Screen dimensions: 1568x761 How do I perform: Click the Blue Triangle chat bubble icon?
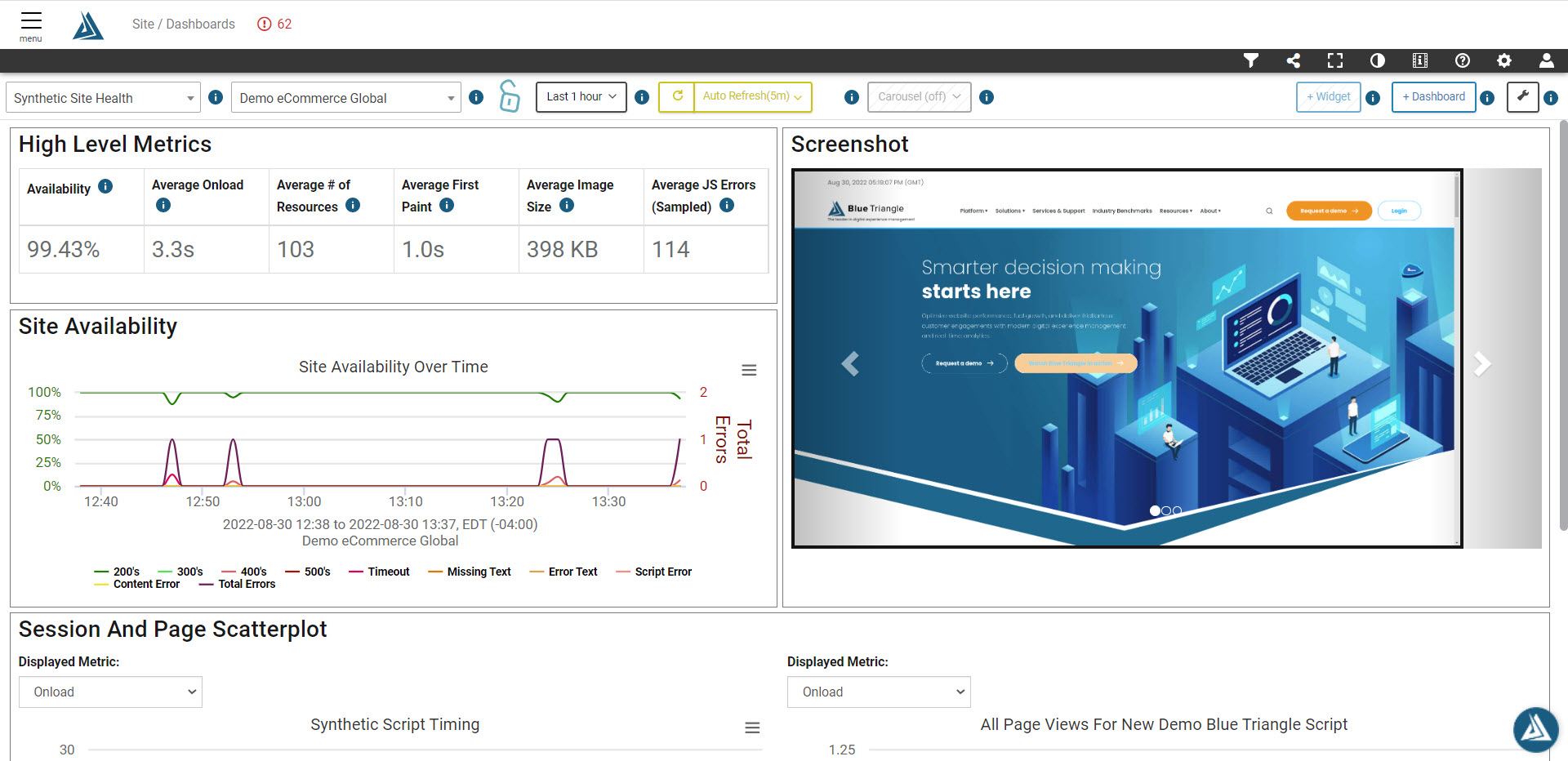point(1535,729)
